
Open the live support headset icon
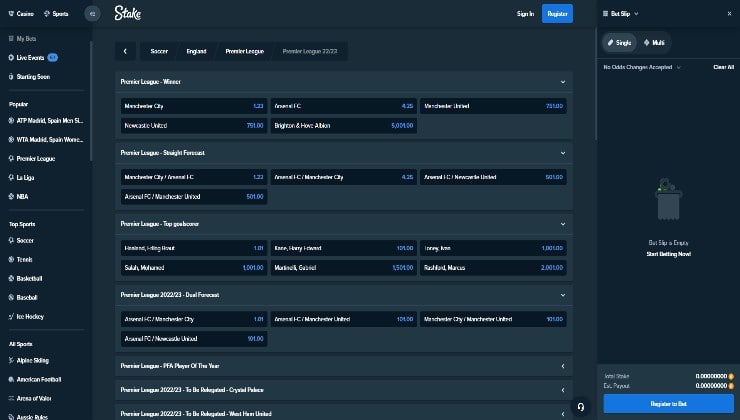pyautogui.click(x=580, y=407)
